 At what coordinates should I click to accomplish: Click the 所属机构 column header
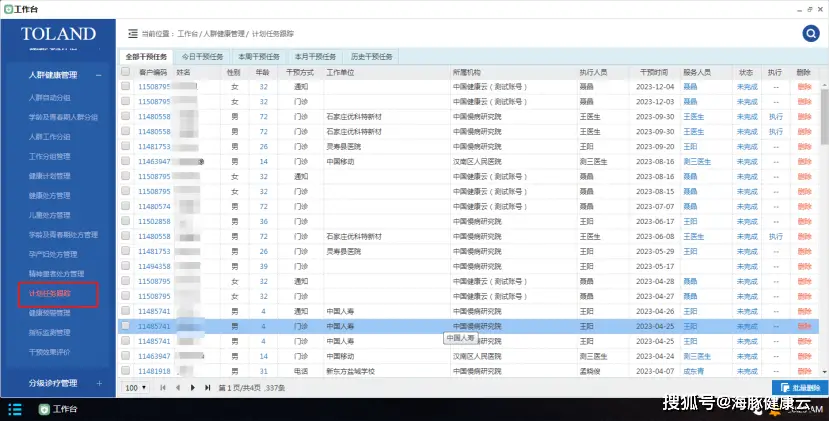click(x=466, y=72)
